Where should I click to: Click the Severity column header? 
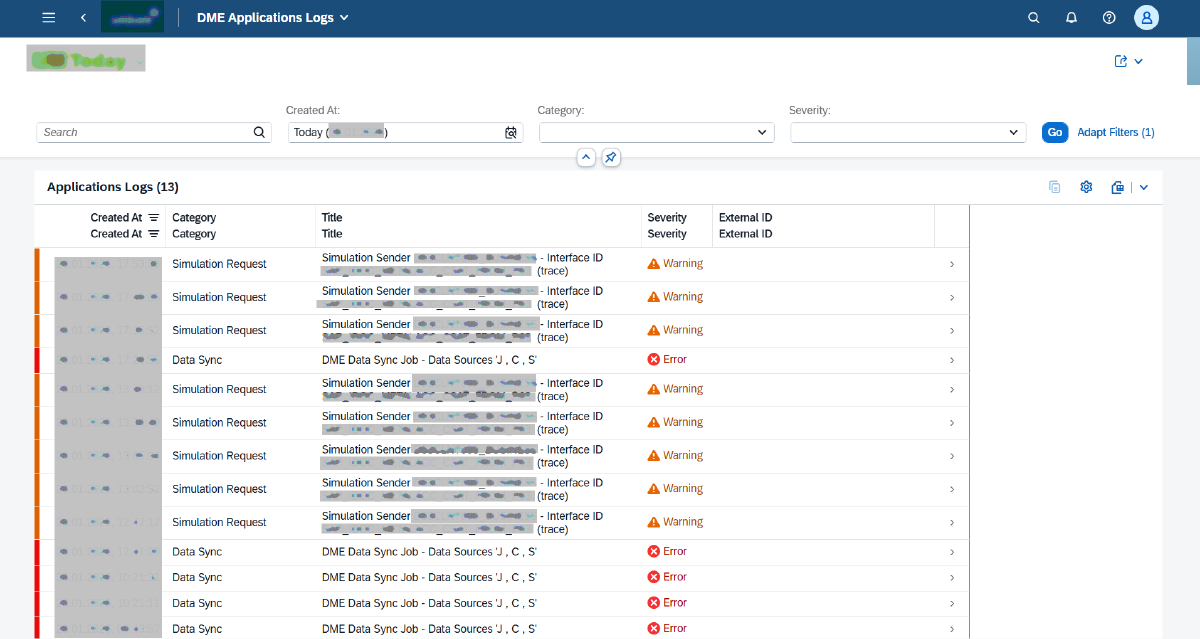[x=667, y=218]
